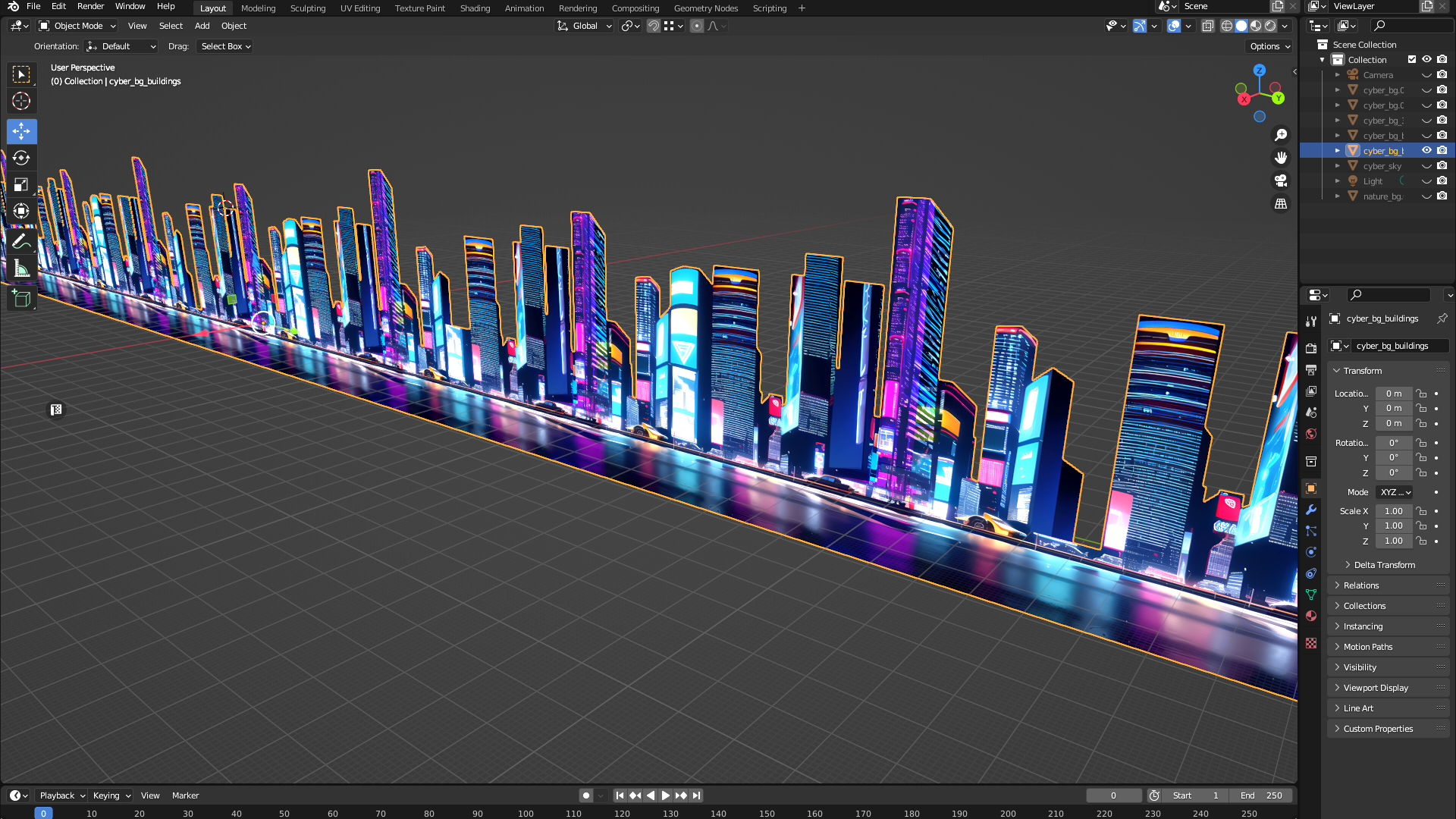The image size is (1456, 819).
Task: Open the Modifiers wrench properties tab
Action: 1311,510
